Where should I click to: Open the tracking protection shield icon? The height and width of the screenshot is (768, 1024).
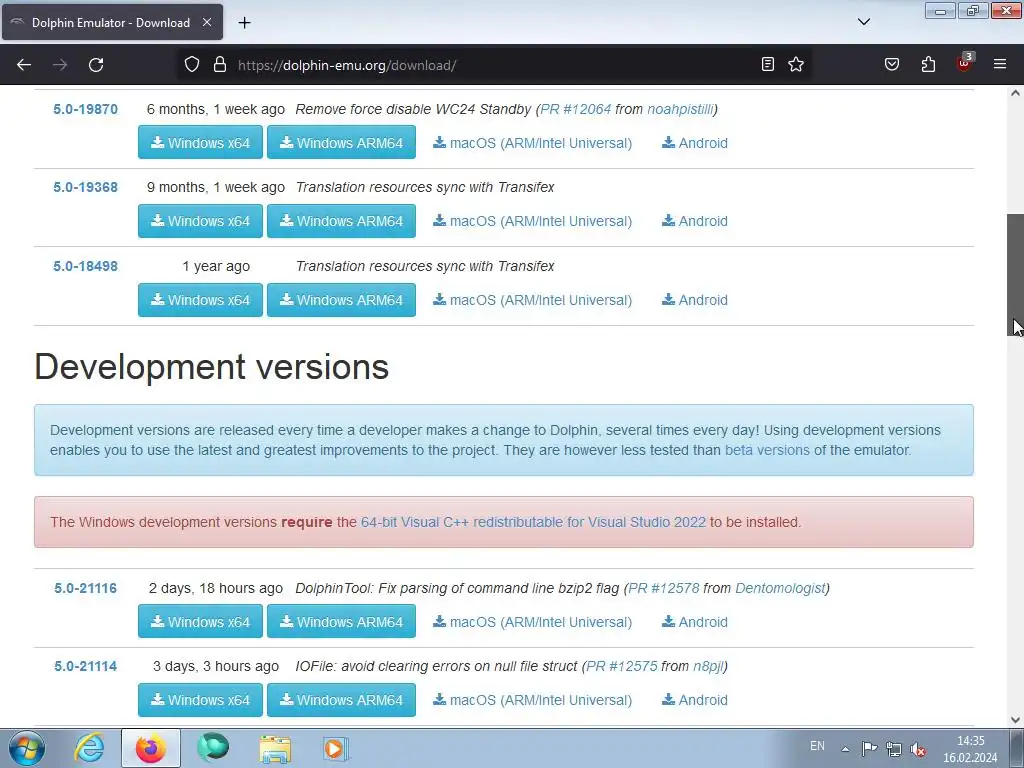point(191,65)
